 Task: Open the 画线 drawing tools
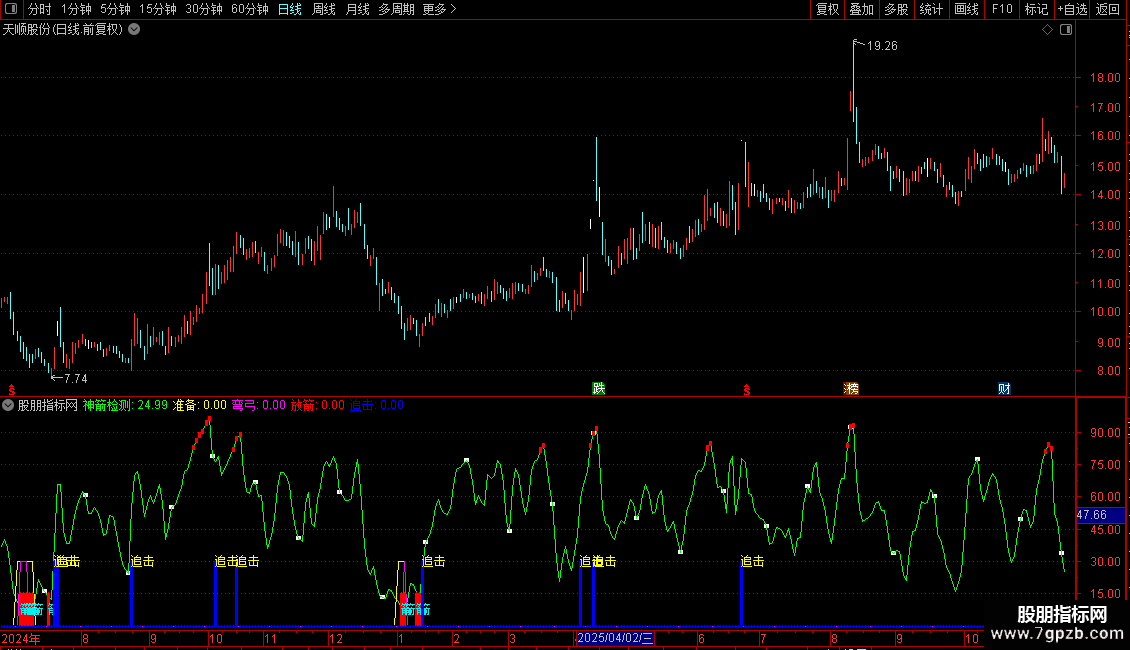966,9
